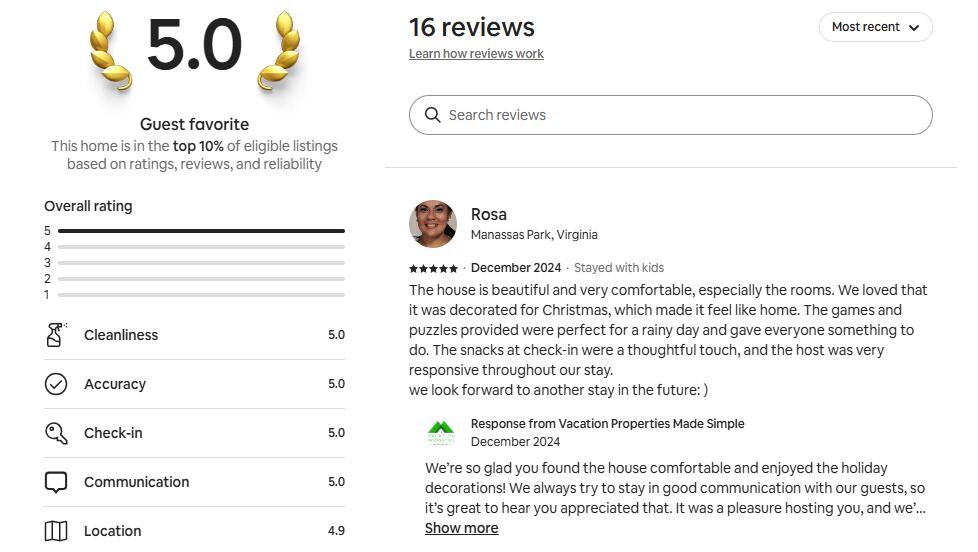
Task: Click the five-star rating in Rosa's review
Action: [433, 268]
